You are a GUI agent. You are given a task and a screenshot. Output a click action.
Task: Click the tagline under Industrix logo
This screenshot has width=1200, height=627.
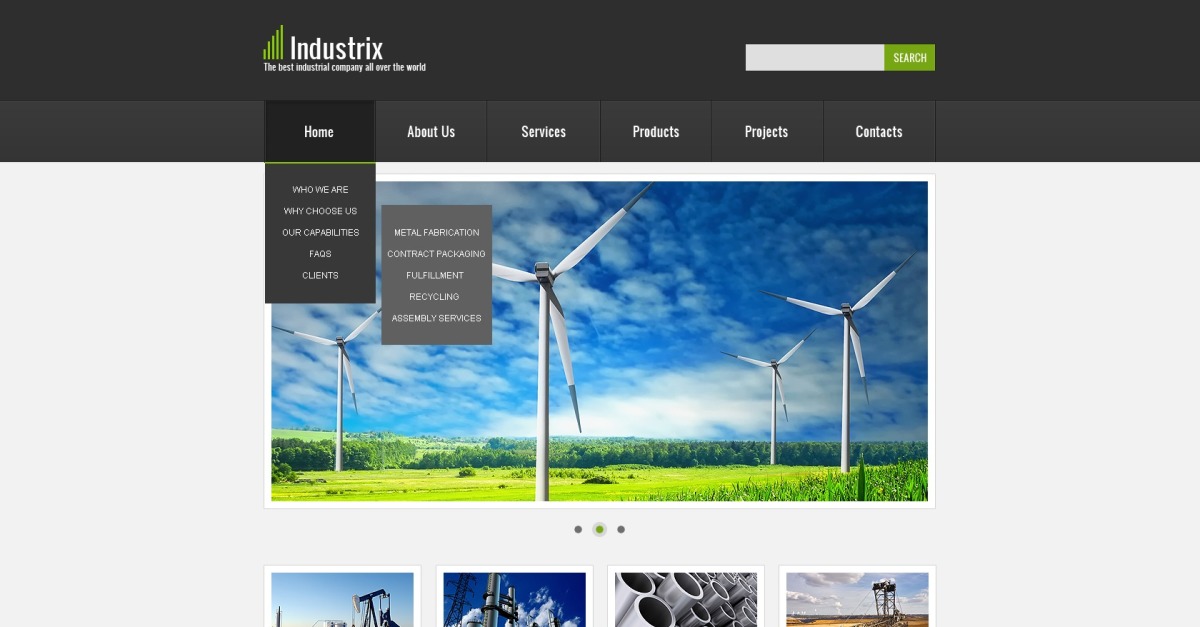click(345, 68)
